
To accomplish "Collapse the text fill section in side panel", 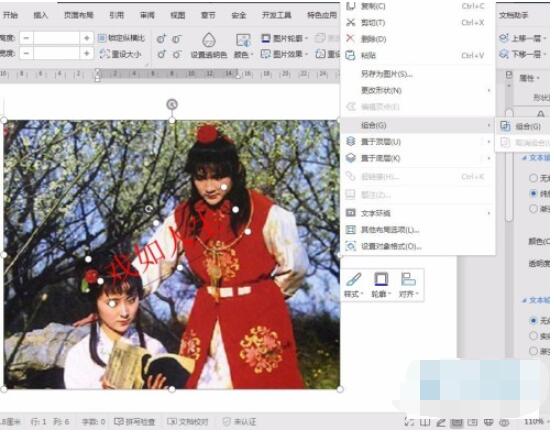I will click(524, 158).
